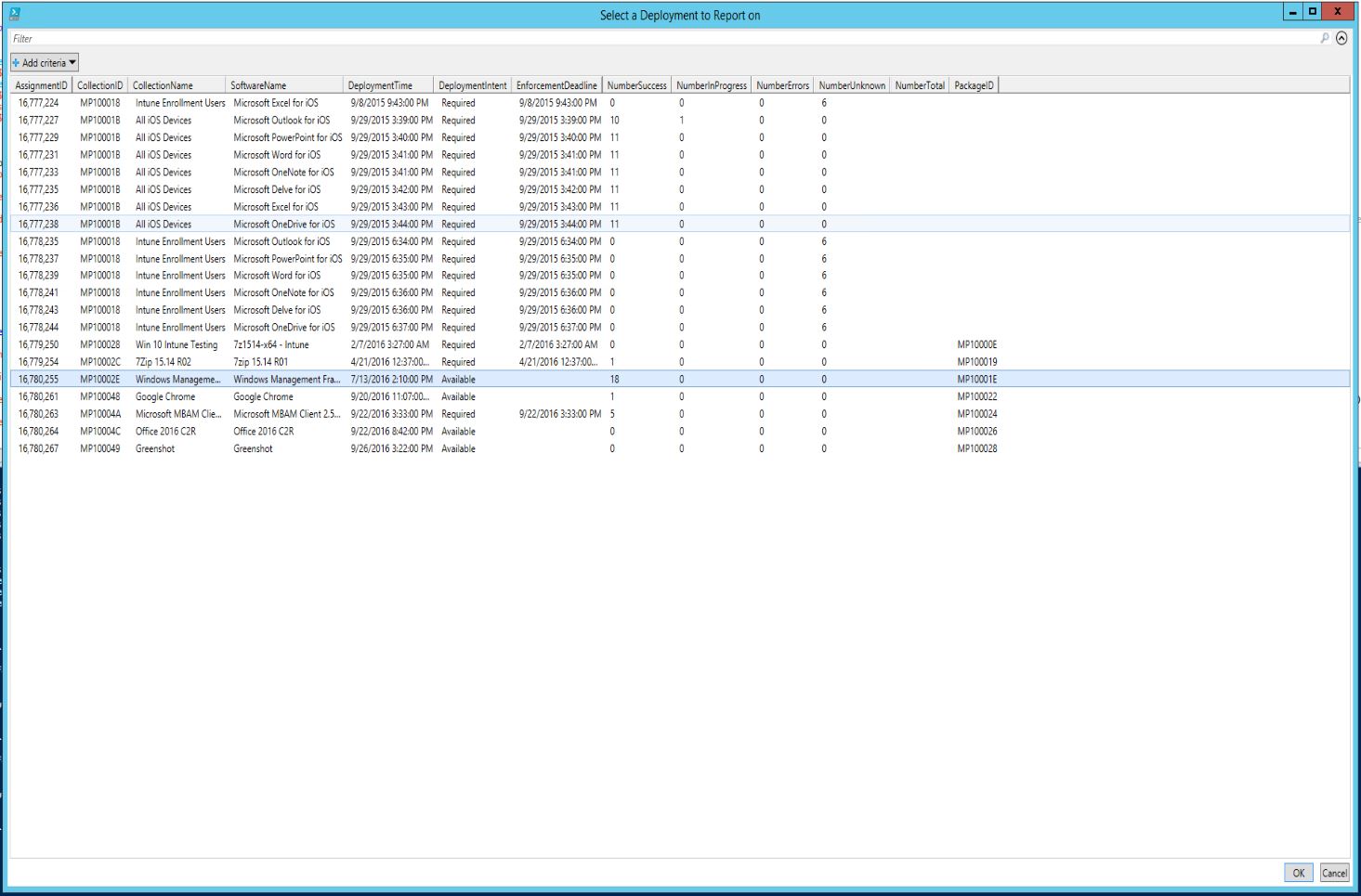Confirm selection with OK button
Image resolution: width=1361 pixels, height=896 pixels.
point(1299,873)
